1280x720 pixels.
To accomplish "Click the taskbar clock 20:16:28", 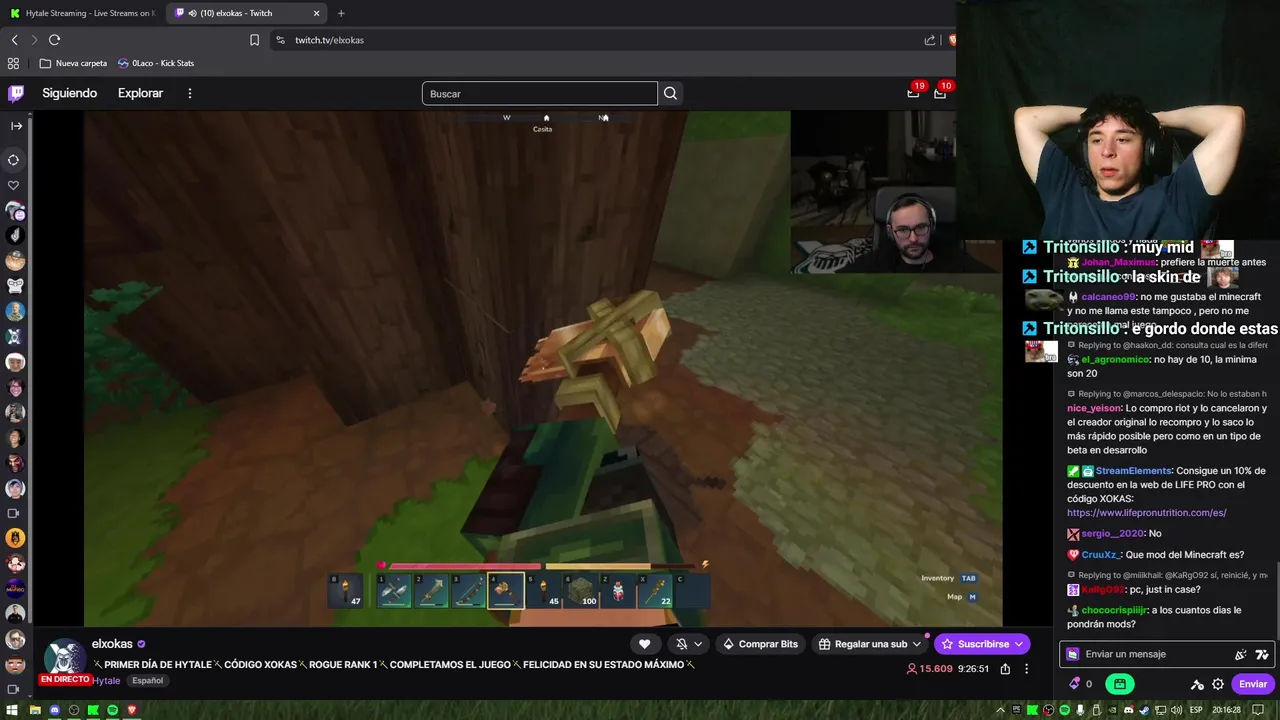I will pyautogui.click(x=1226, y=710).
